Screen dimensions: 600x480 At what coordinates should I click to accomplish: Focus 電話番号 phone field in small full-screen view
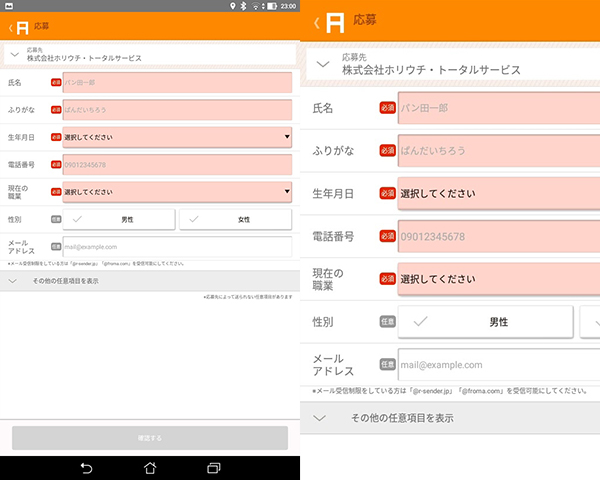[x=177, y=165]
